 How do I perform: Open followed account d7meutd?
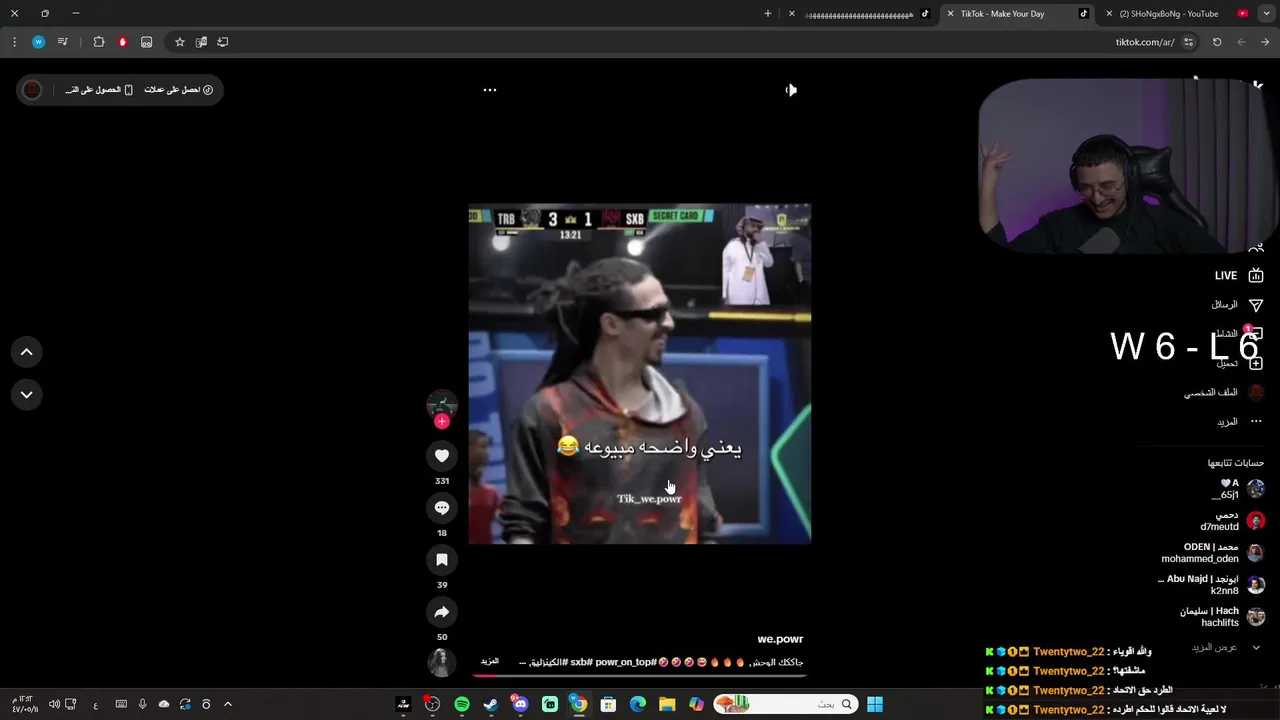click(x=1232, y=521)
